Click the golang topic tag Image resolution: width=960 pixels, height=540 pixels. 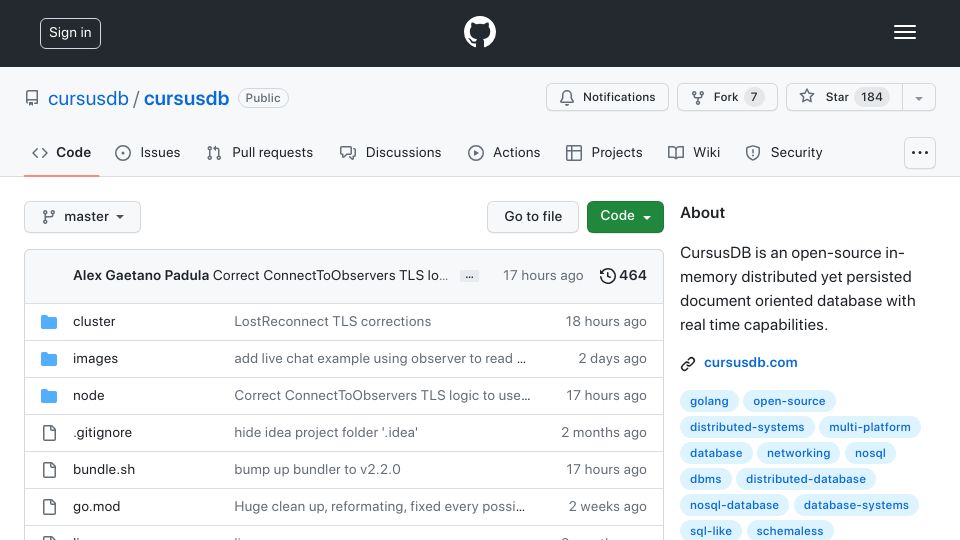(709, 401)
